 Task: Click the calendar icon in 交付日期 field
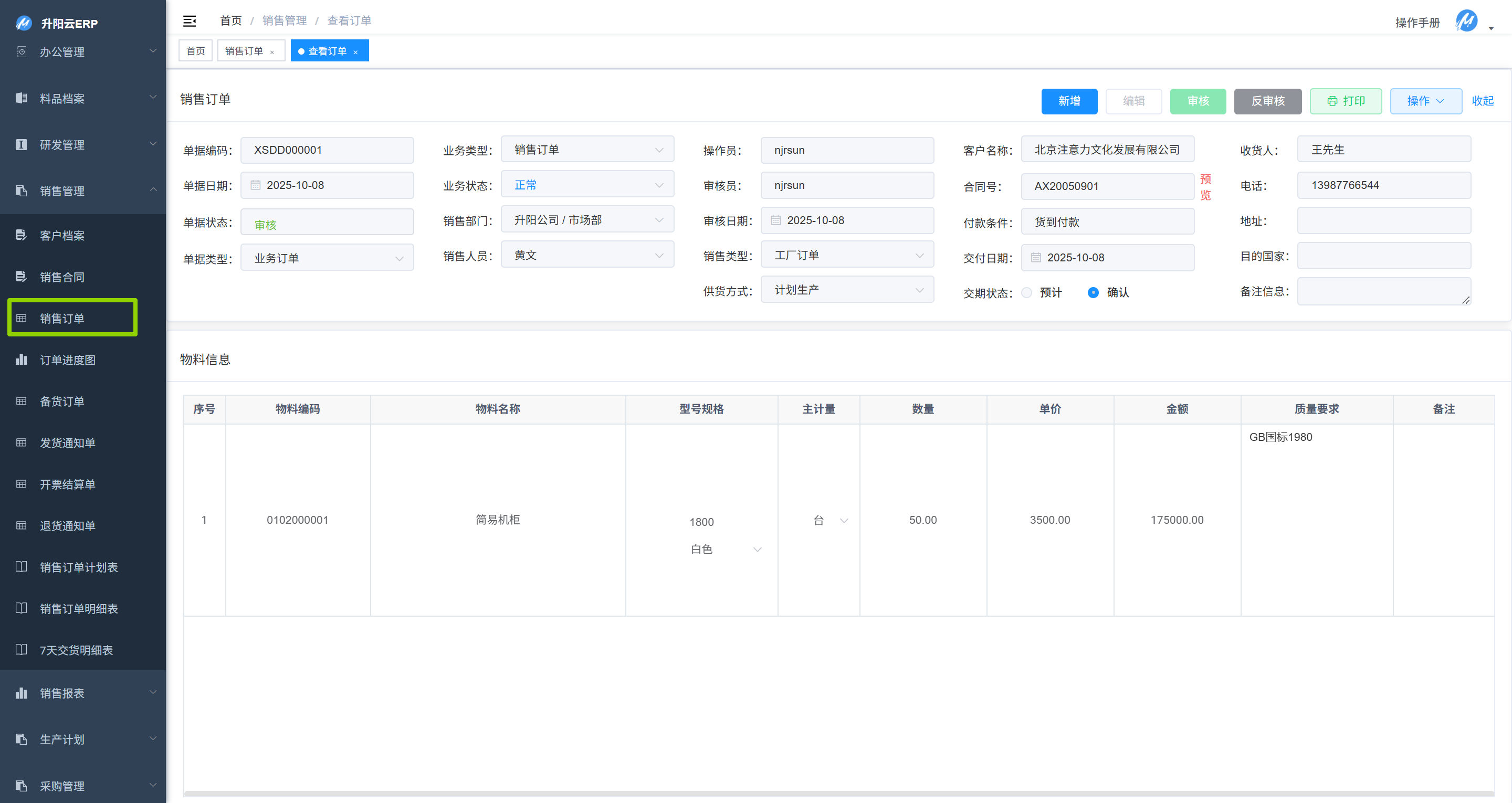pyautogui.click(x=1036, y=258)
